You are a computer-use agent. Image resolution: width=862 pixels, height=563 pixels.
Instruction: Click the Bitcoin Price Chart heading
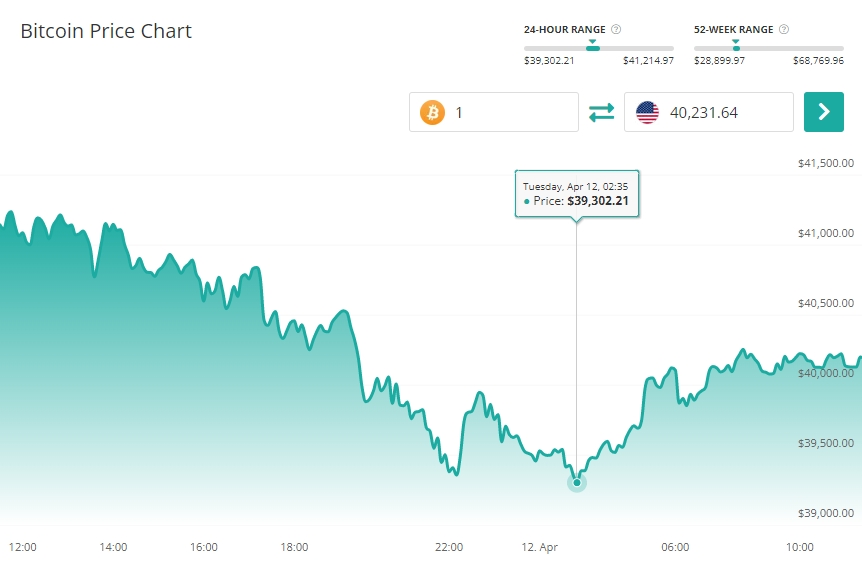pos(106,31)
